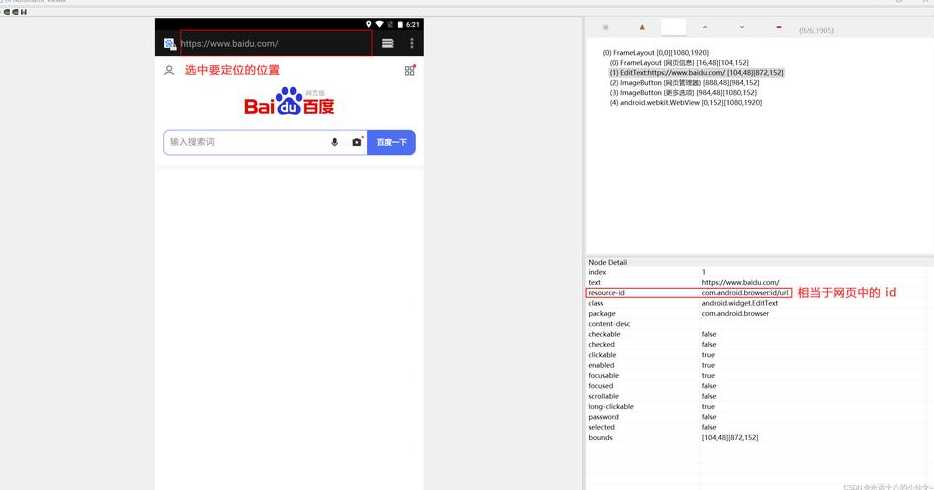The height and width of the screenshot is (490, 934).
Task: Click the Wi-Fi icon in Android status bar
Action: (379, 24)
